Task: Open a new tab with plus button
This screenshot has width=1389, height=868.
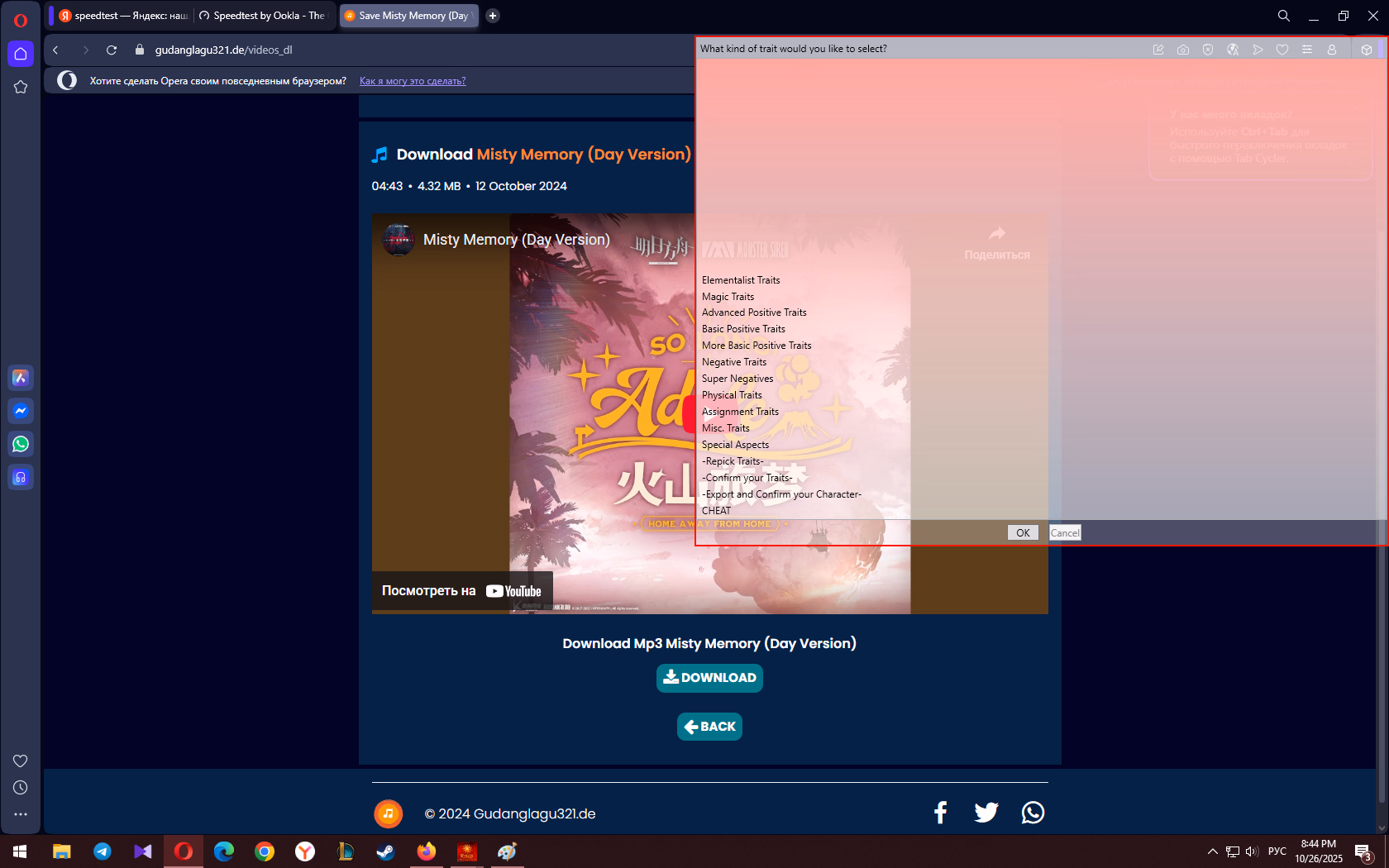Action: coord(493,16)
